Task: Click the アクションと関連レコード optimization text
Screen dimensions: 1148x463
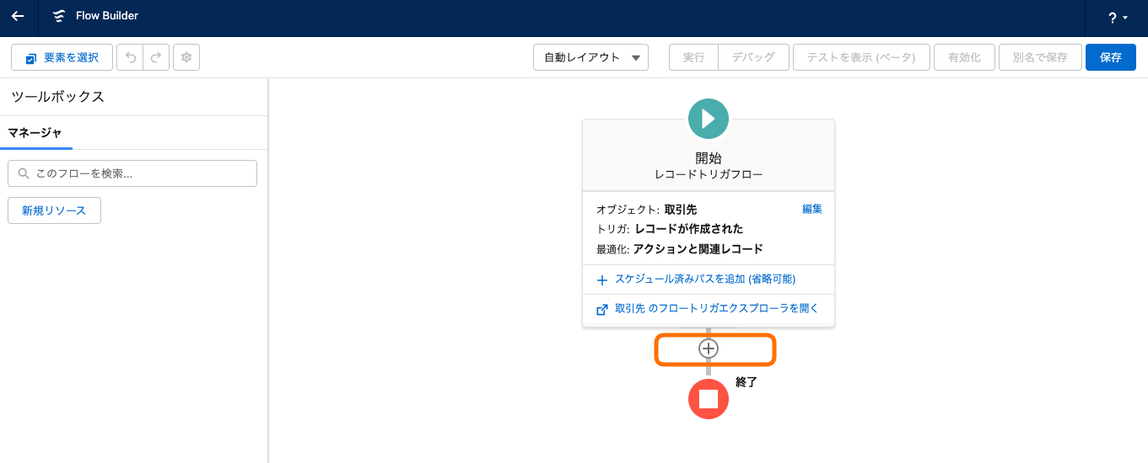Action: tap(698, 248)
